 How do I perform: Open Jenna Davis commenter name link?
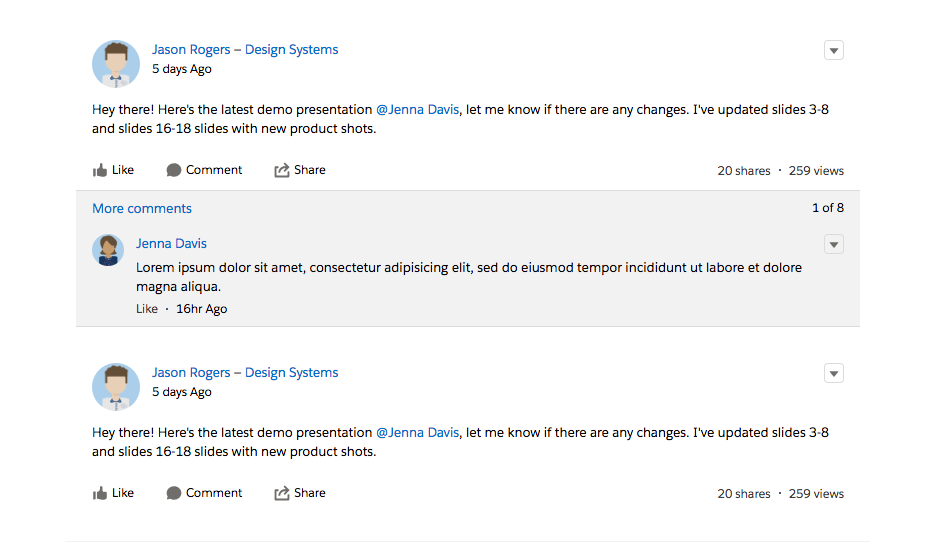172,244
